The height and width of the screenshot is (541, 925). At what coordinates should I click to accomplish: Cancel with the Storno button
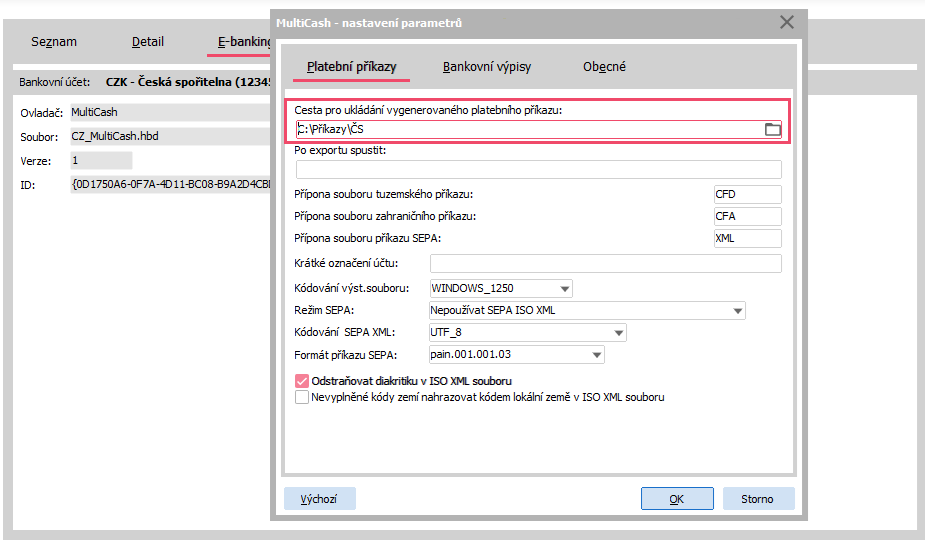click(x=758, y=499)
